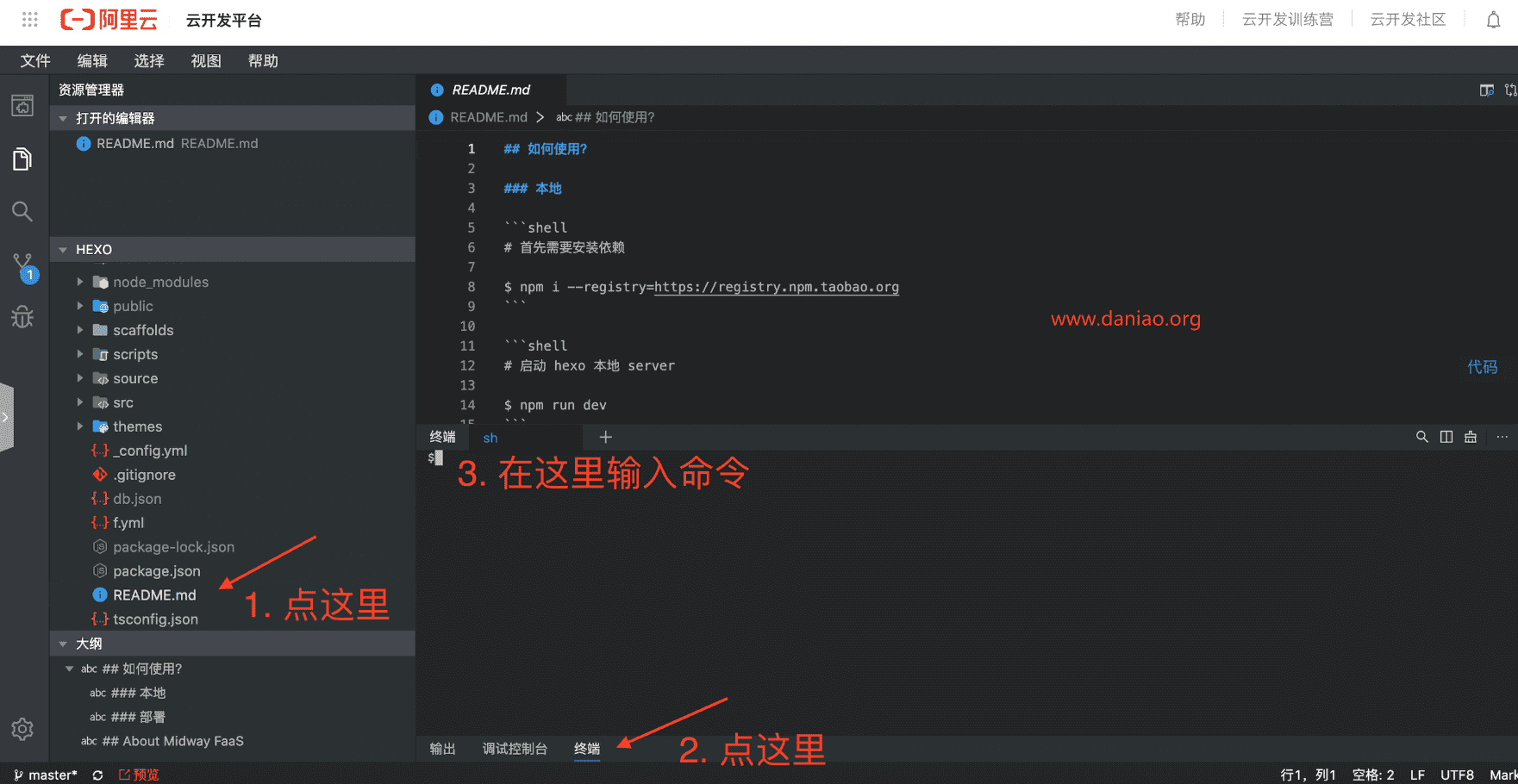Click the Aliyun logo
This screenshot has height=784, width=1518.
click(x=109, y=20)
